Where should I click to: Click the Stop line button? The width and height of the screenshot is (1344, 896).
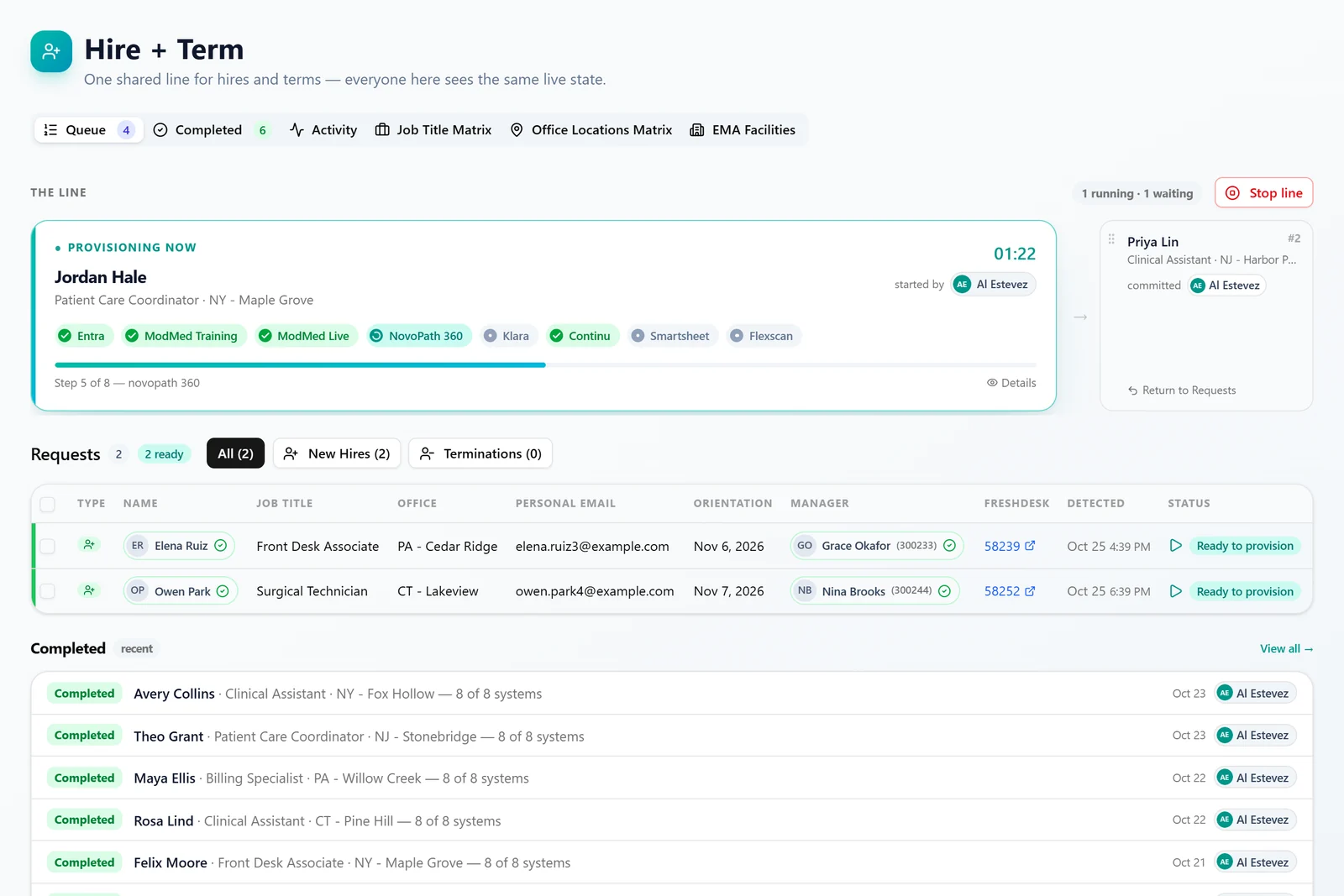point(1263,193)
